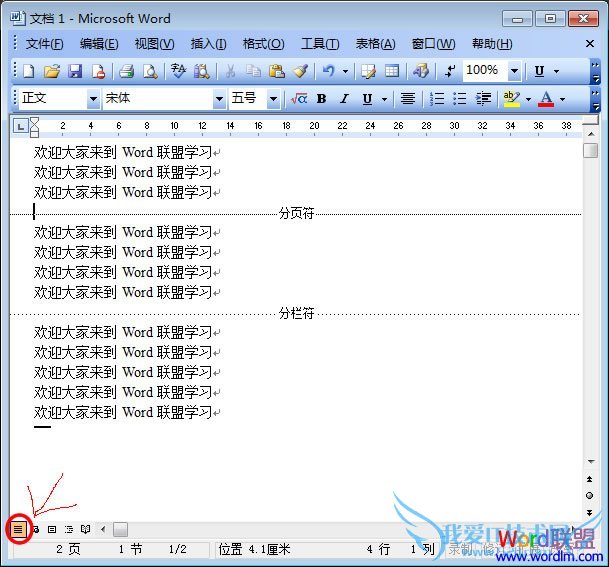609x567 pixels.
Task: Expand standard toolbar options chevron
Action: (x=595, y=72)
